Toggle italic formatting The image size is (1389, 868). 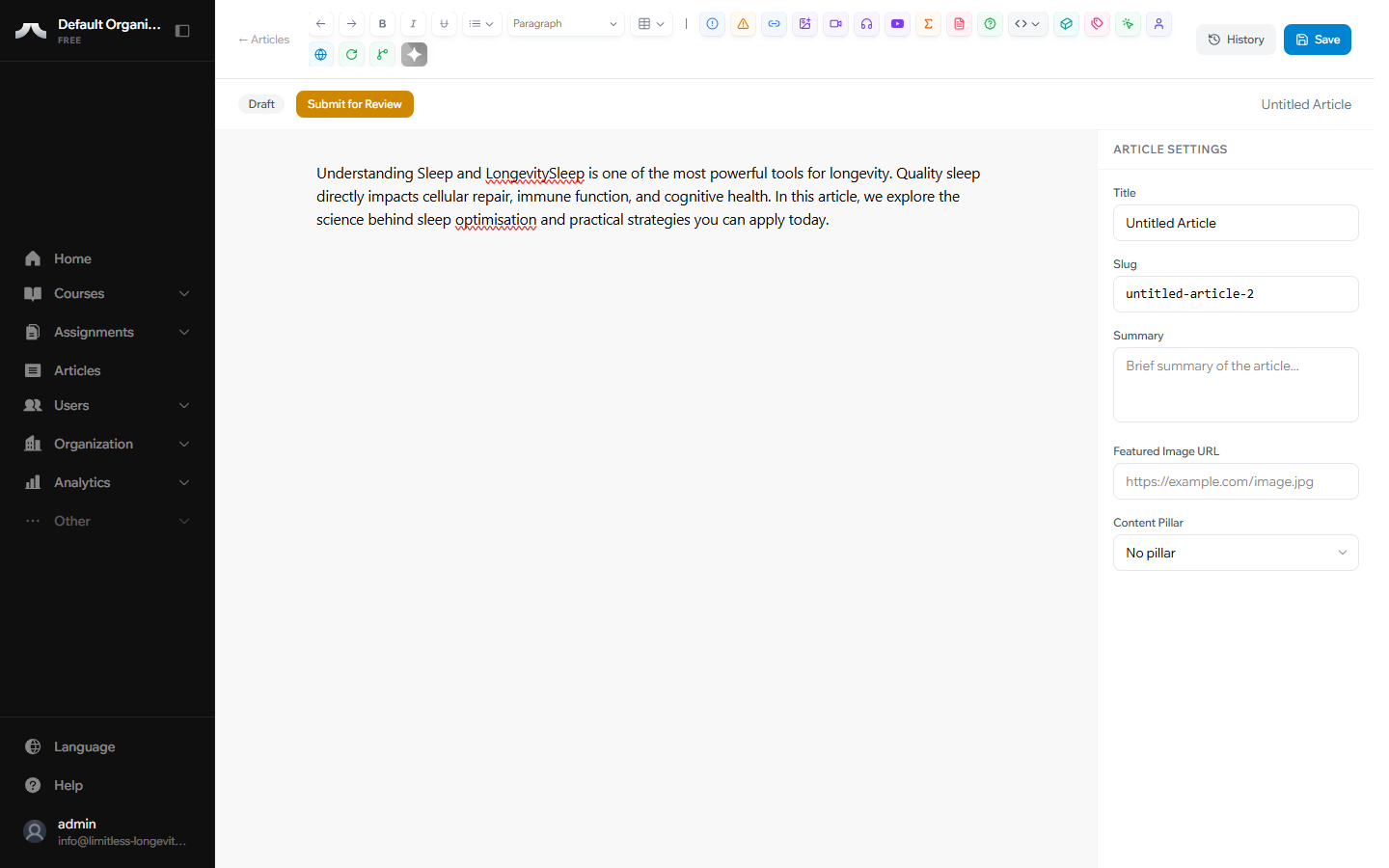(413, 23)
